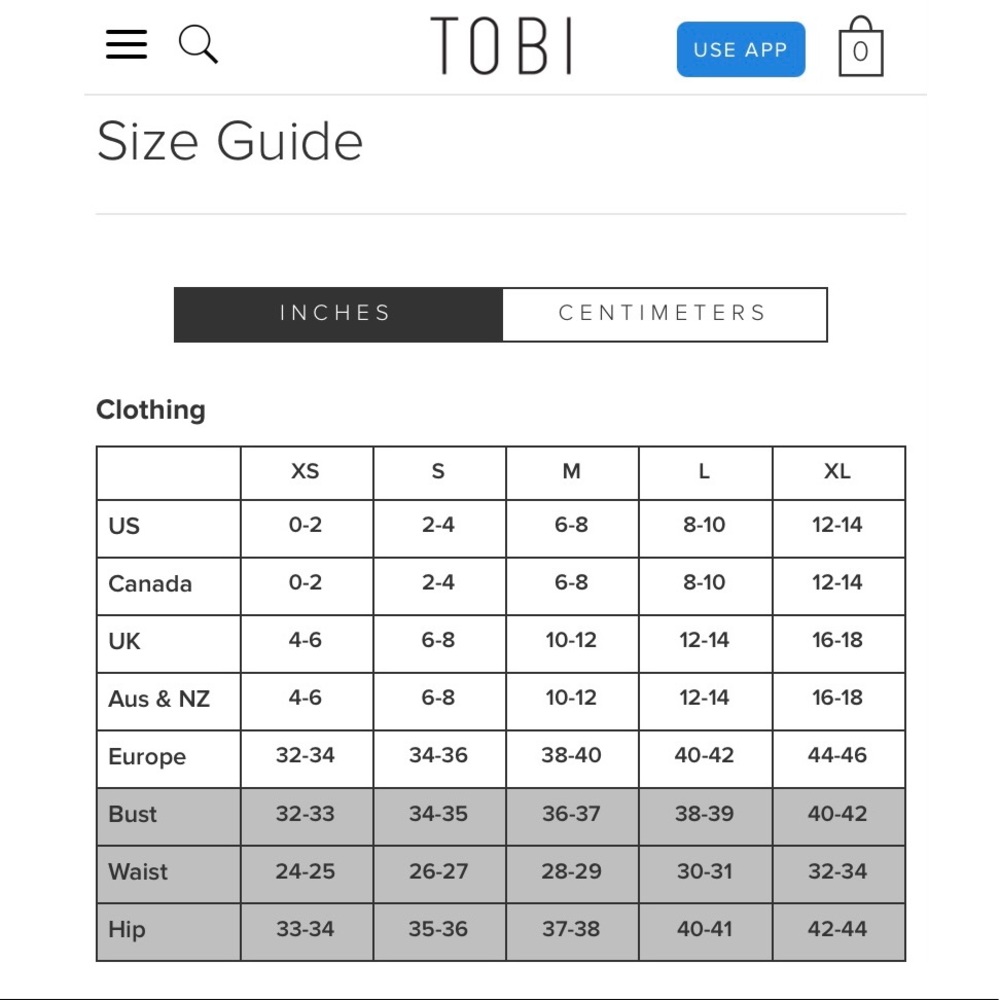
Task: Select the UK row label
Action: click(124, 641)
